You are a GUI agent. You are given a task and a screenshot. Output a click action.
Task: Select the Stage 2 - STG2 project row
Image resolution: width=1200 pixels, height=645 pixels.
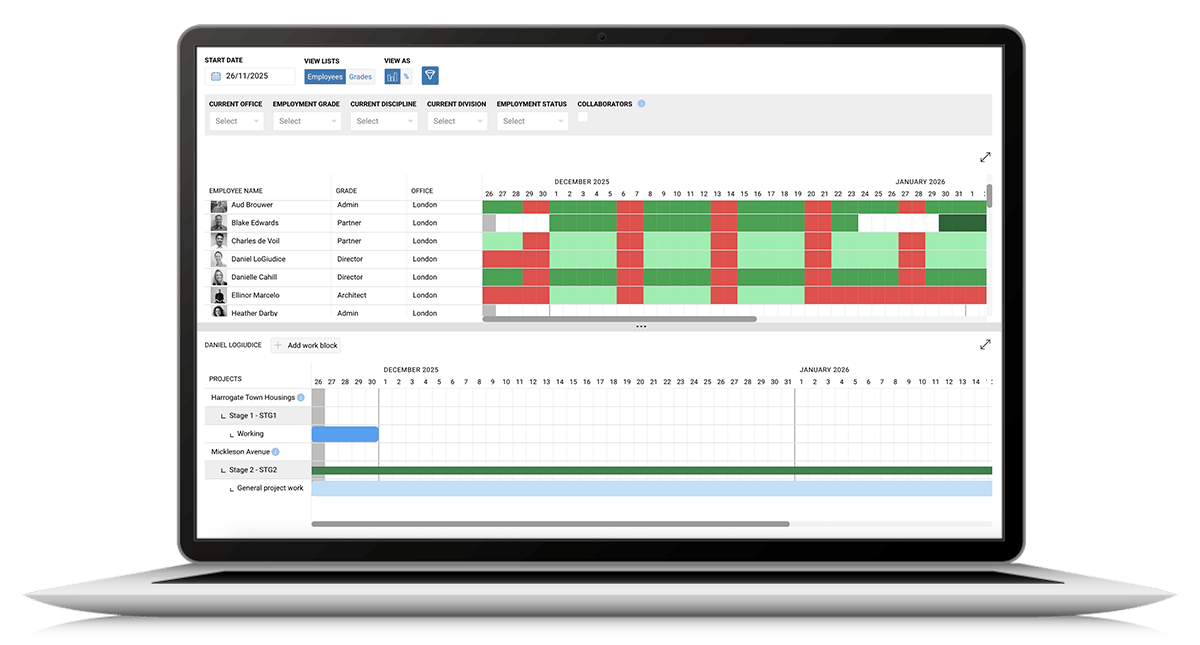255,470
